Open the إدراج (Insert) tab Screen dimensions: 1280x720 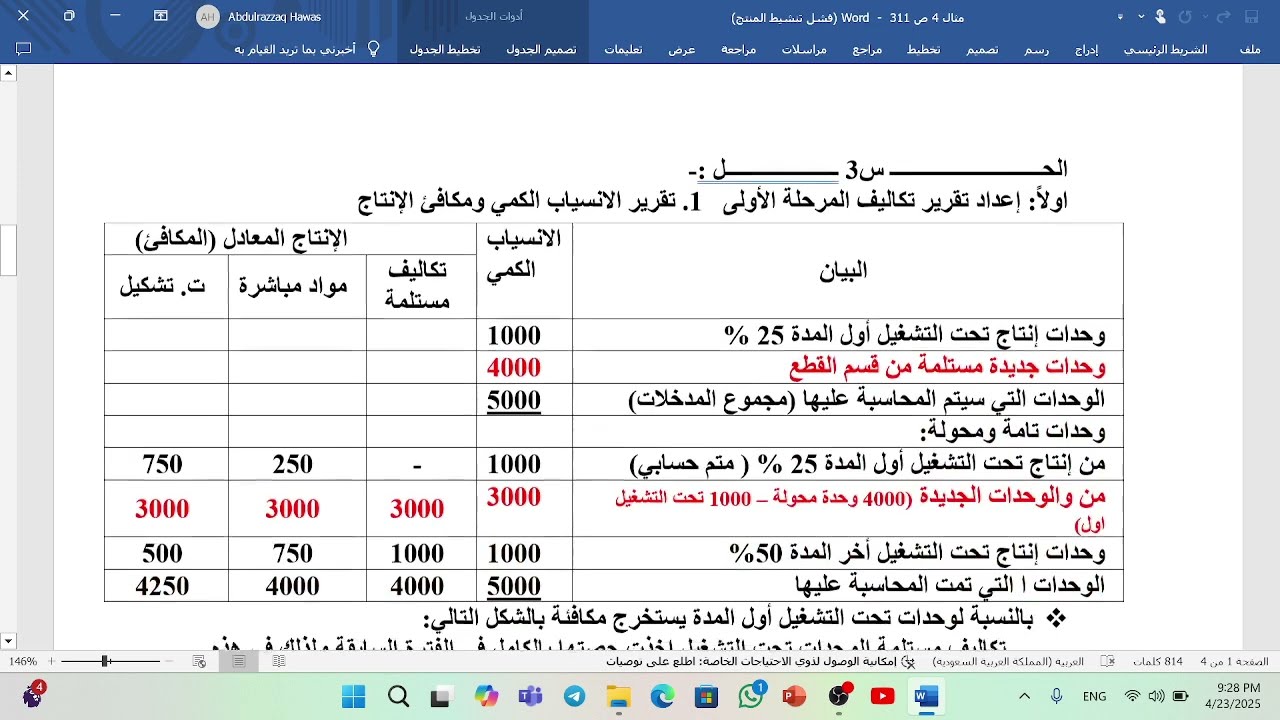(1087, 49)
